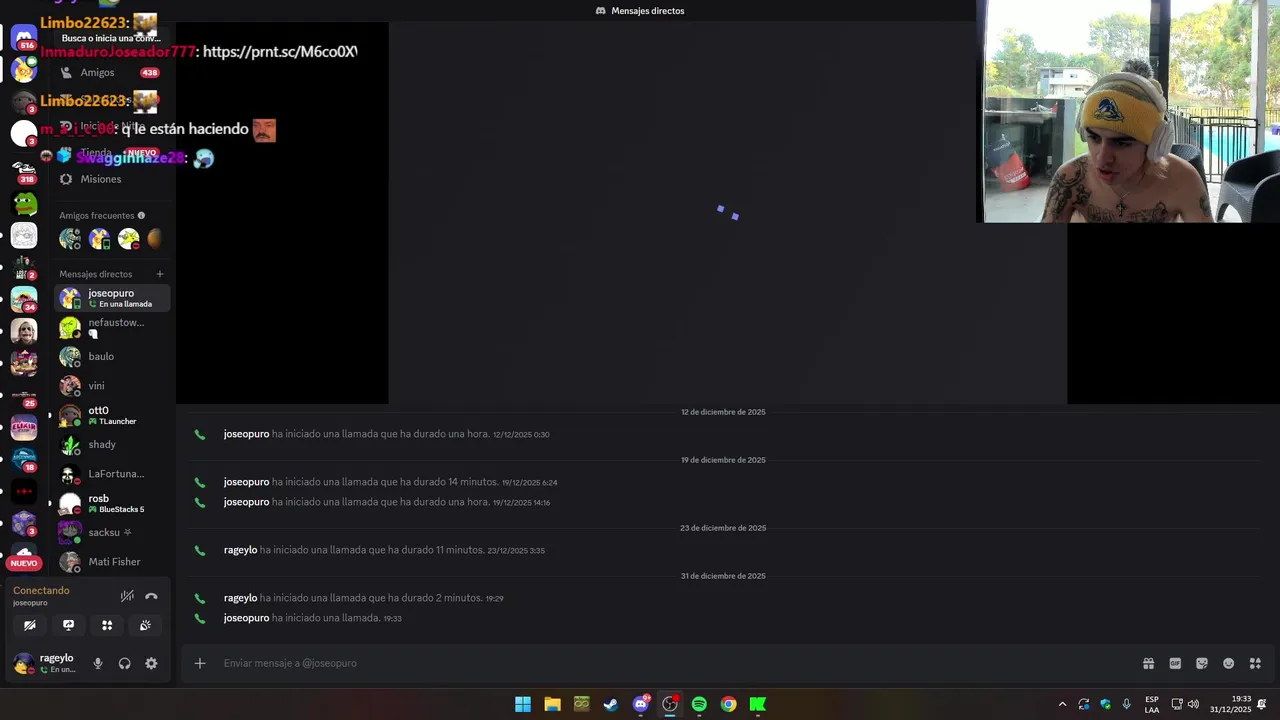This screenshot has width=1280, height=720.
Task: Click joseopuro in the 12/12/2025 0:30 call entry
Action: tap(246, 434)
